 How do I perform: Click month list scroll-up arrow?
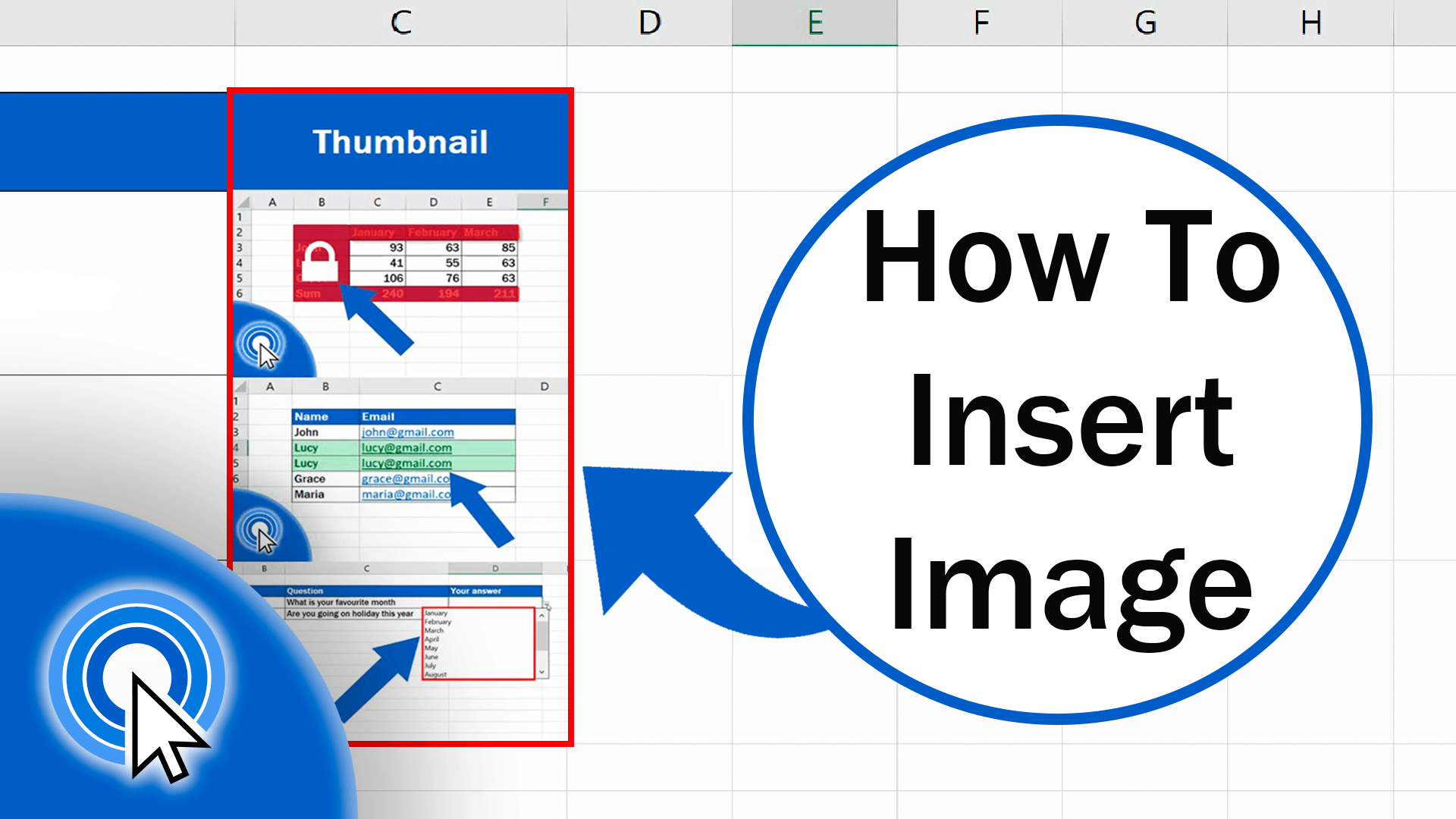tap(541, 616)
